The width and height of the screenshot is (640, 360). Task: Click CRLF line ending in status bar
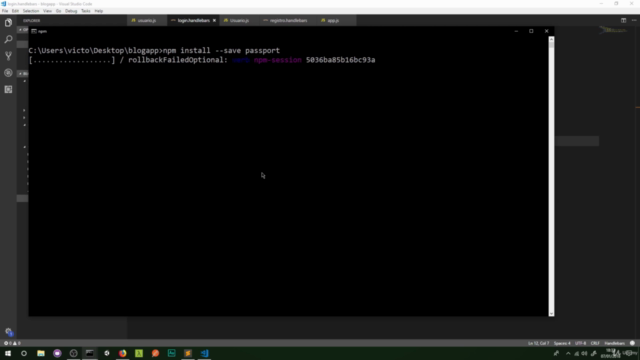click(x=595, y=343)
